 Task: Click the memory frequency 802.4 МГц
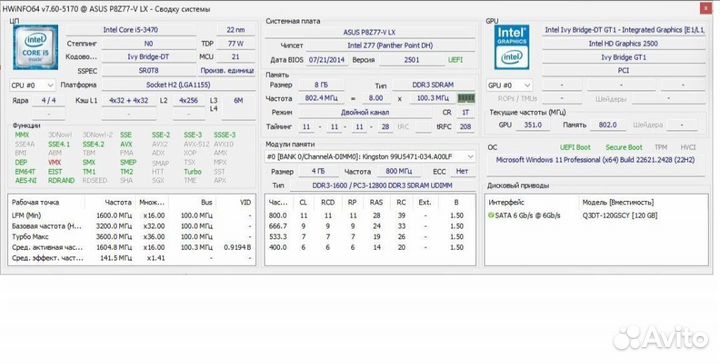click(321, 98)
